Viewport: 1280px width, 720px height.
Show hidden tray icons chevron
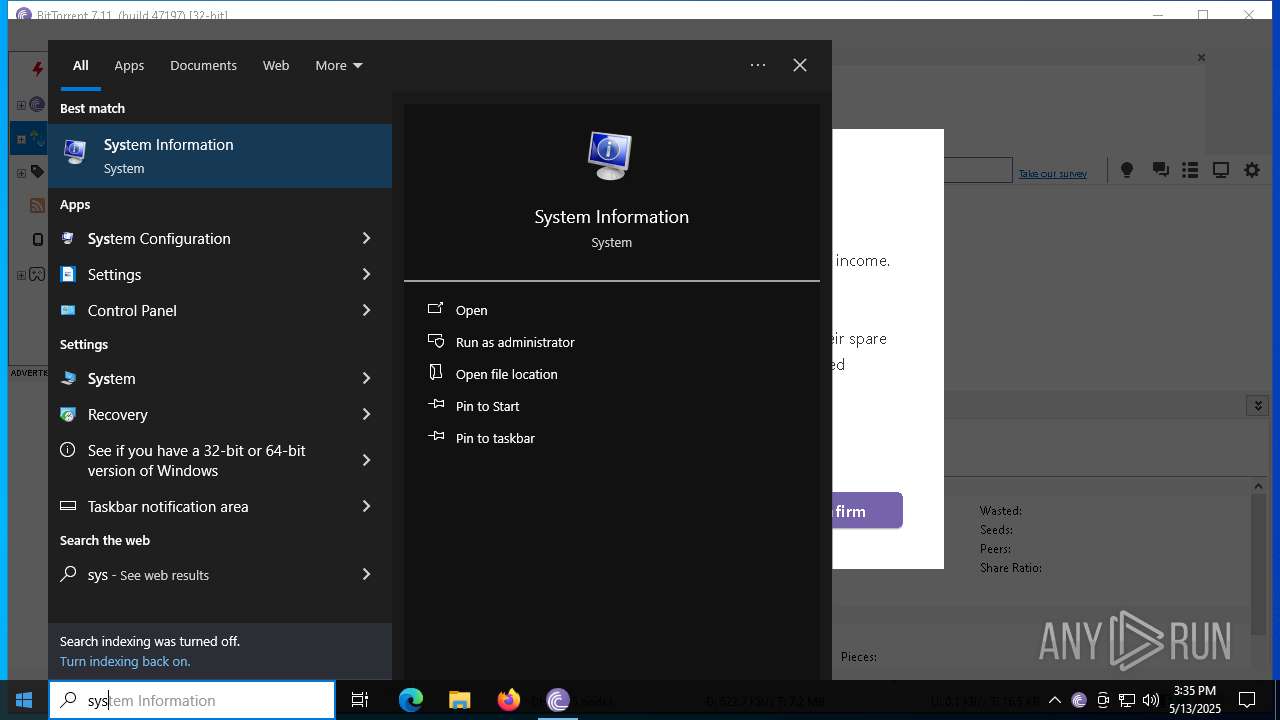pos(1055,700)
